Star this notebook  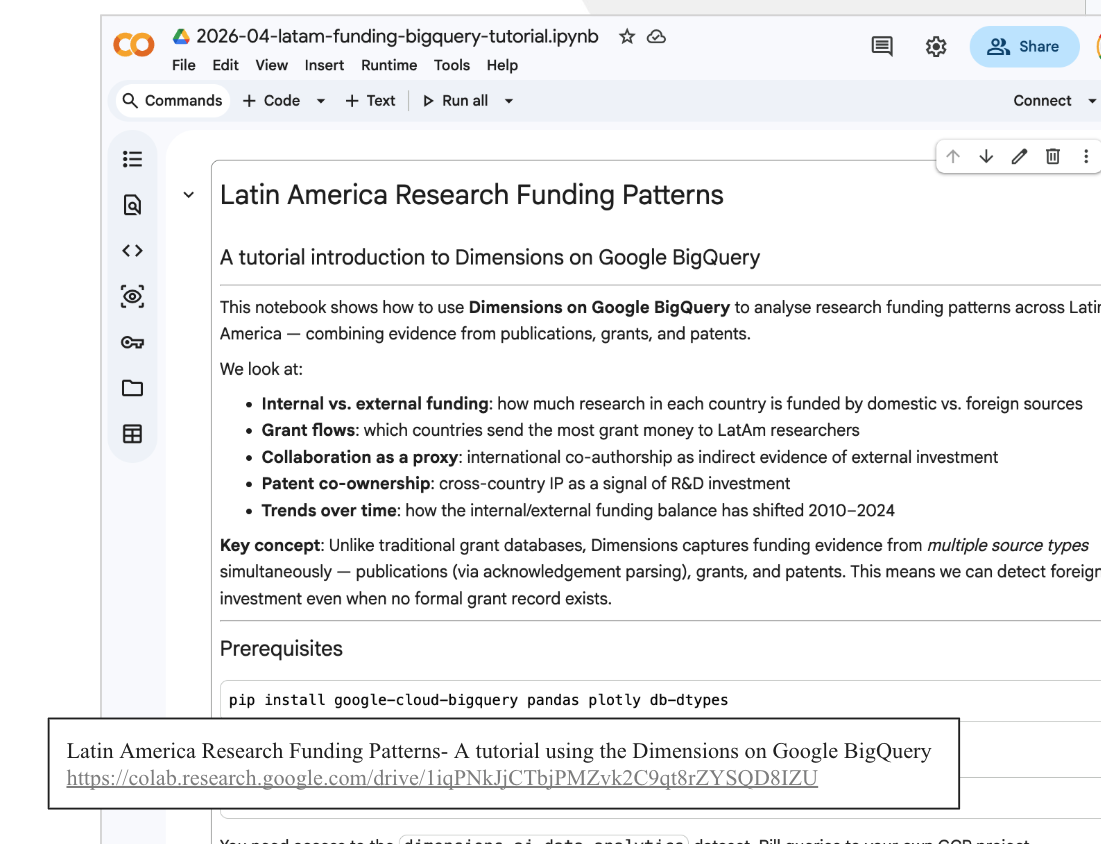coord(627,37)
